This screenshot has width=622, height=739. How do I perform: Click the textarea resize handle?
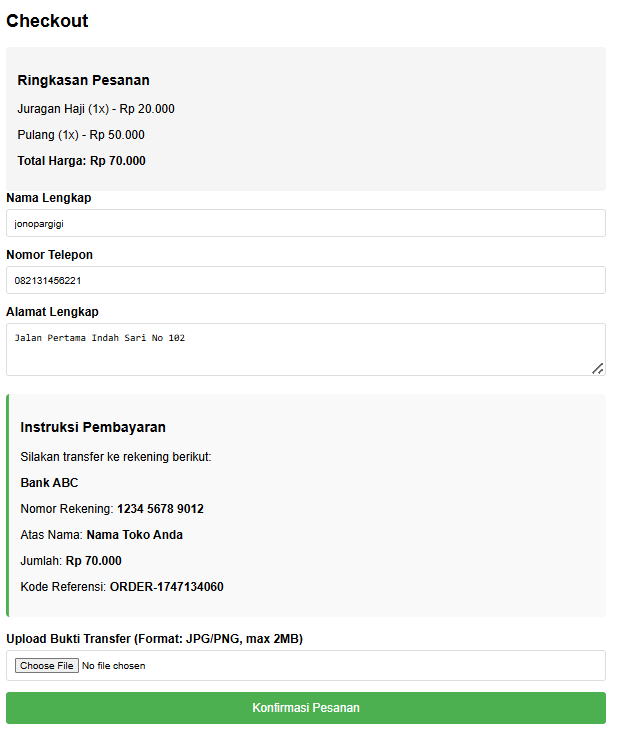[x=597, y=368]
